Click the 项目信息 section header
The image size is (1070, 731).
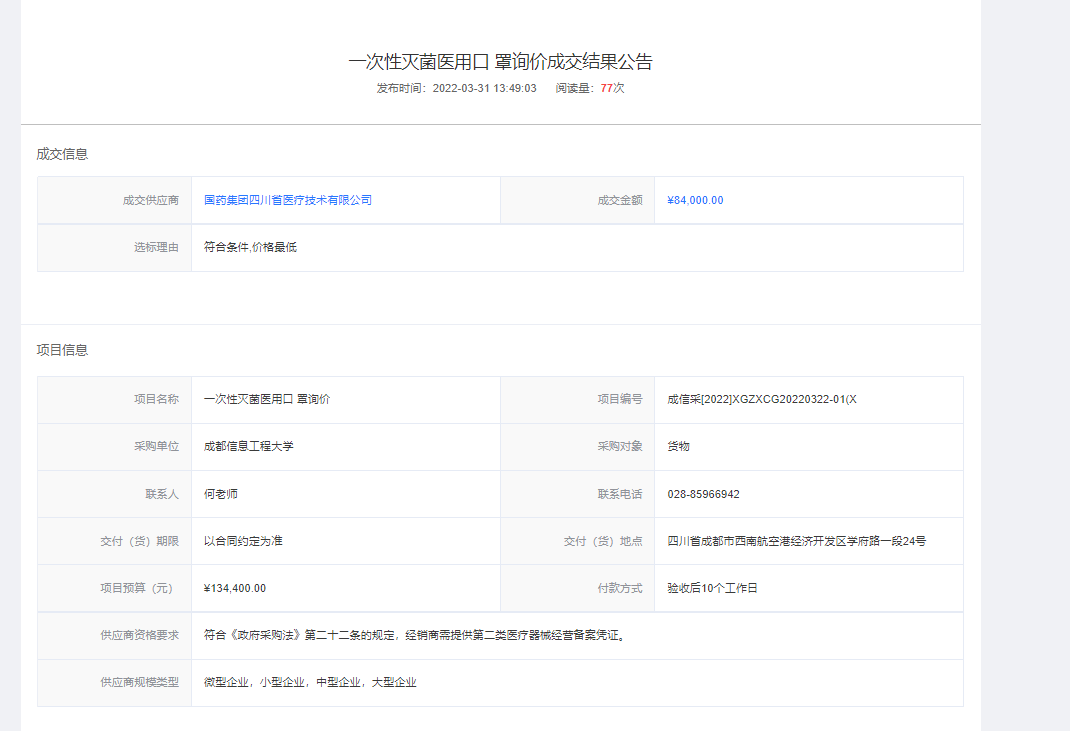[62, 350]
